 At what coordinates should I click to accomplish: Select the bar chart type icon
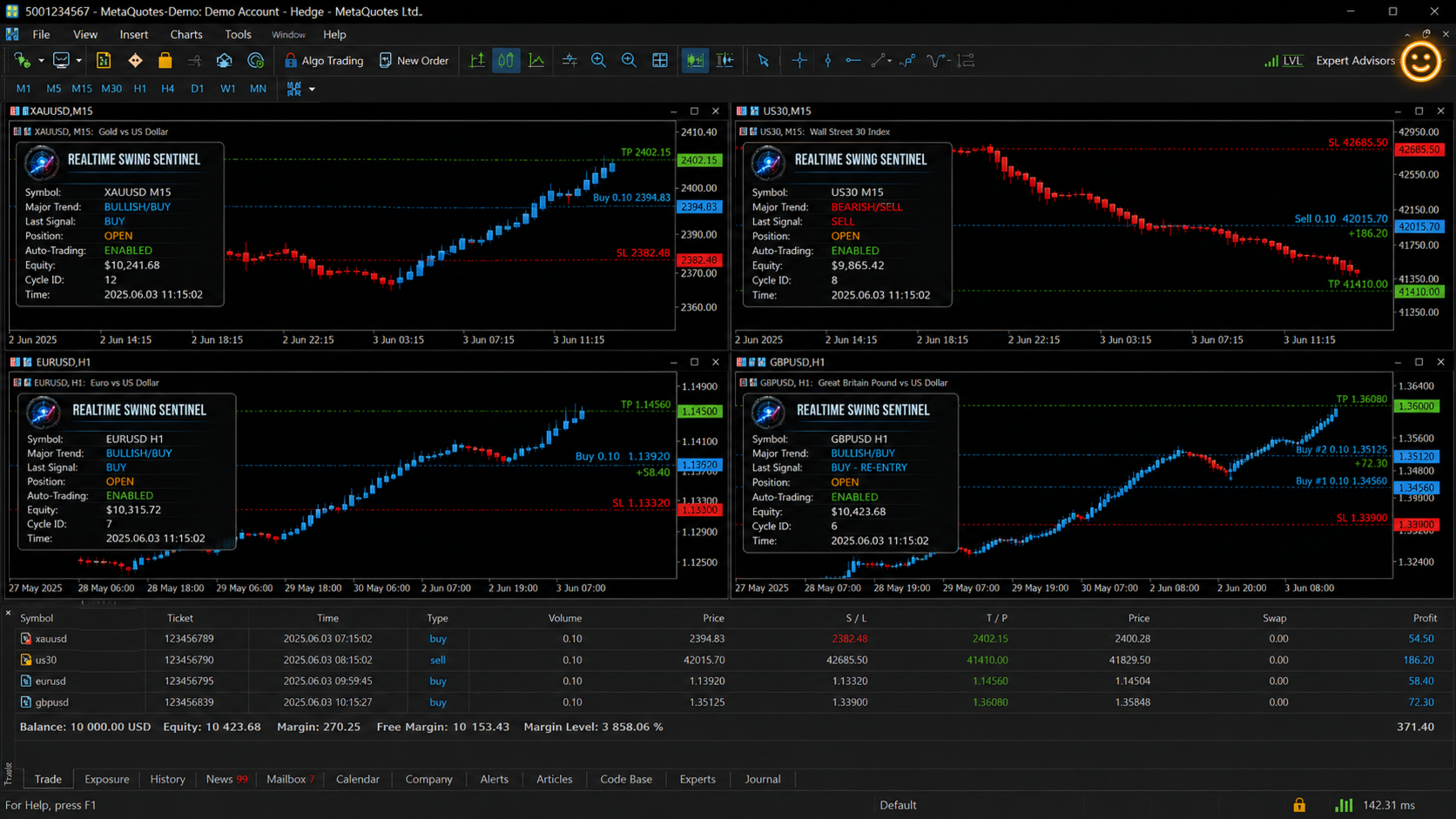[477, 60]
